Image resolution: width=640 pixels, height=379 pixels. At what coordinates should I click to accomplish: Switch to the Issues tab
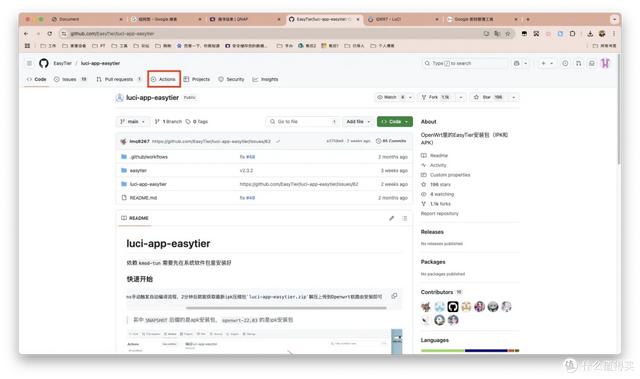coord(71,79)
